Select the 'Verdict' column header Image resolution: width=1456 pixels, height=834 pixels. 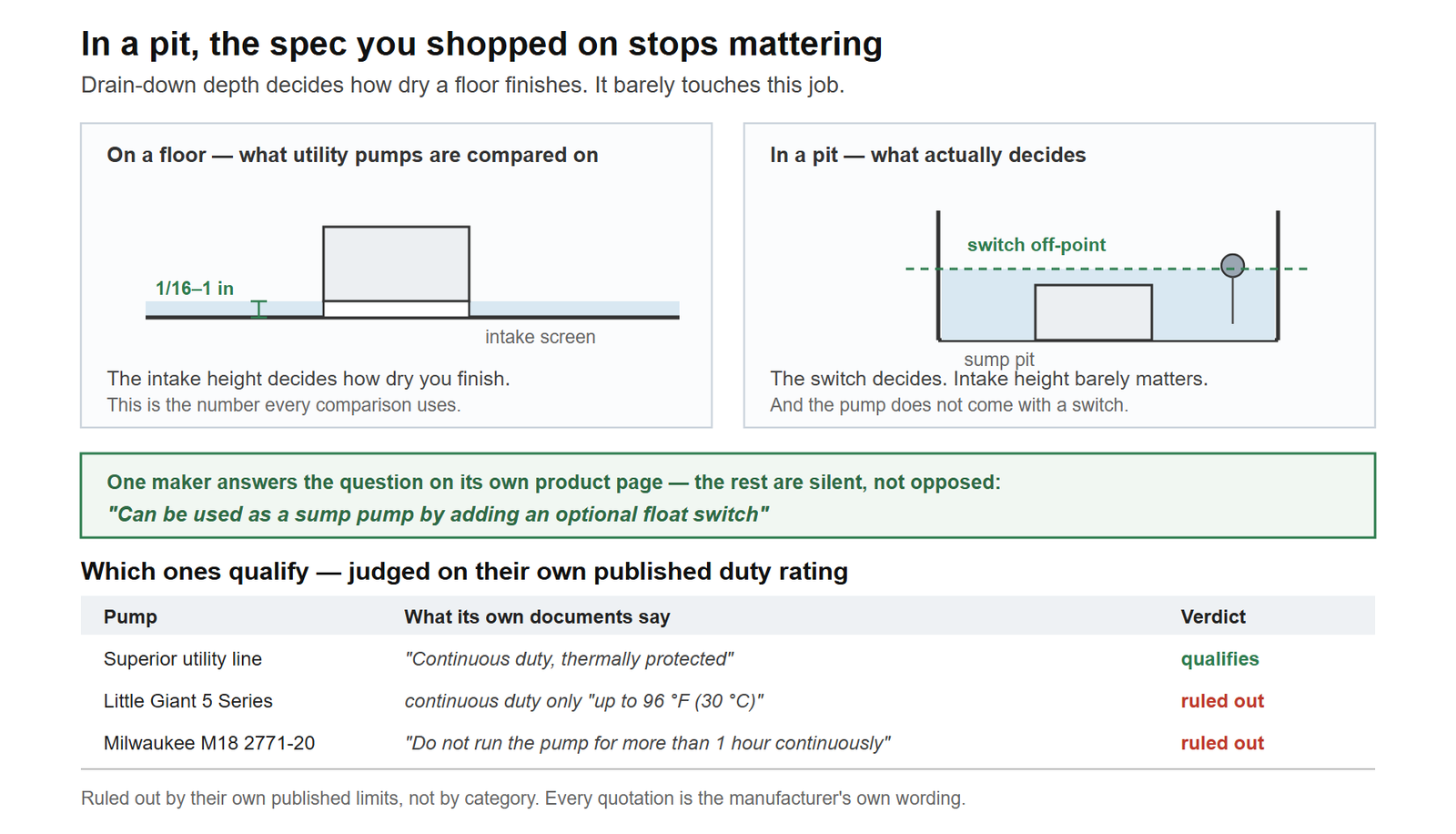click(x=1213, y=616)
